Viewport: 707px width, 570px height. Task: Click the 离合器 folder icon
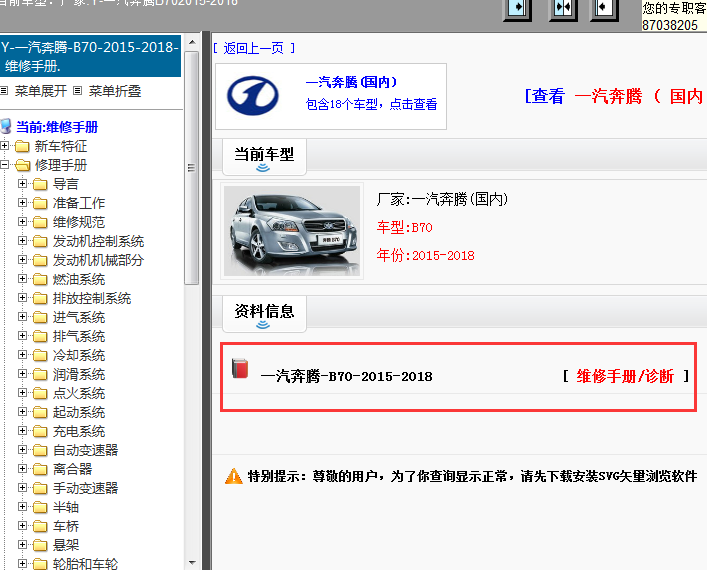click(40, 469)
